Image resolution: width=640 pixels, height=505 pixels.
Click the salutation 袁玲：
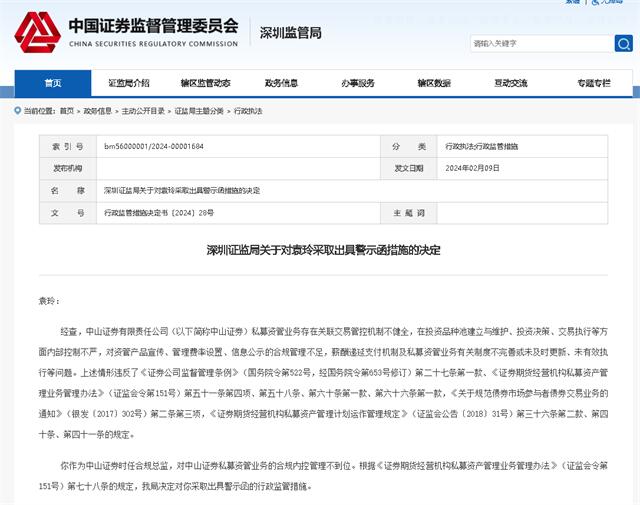pos(49,301)
